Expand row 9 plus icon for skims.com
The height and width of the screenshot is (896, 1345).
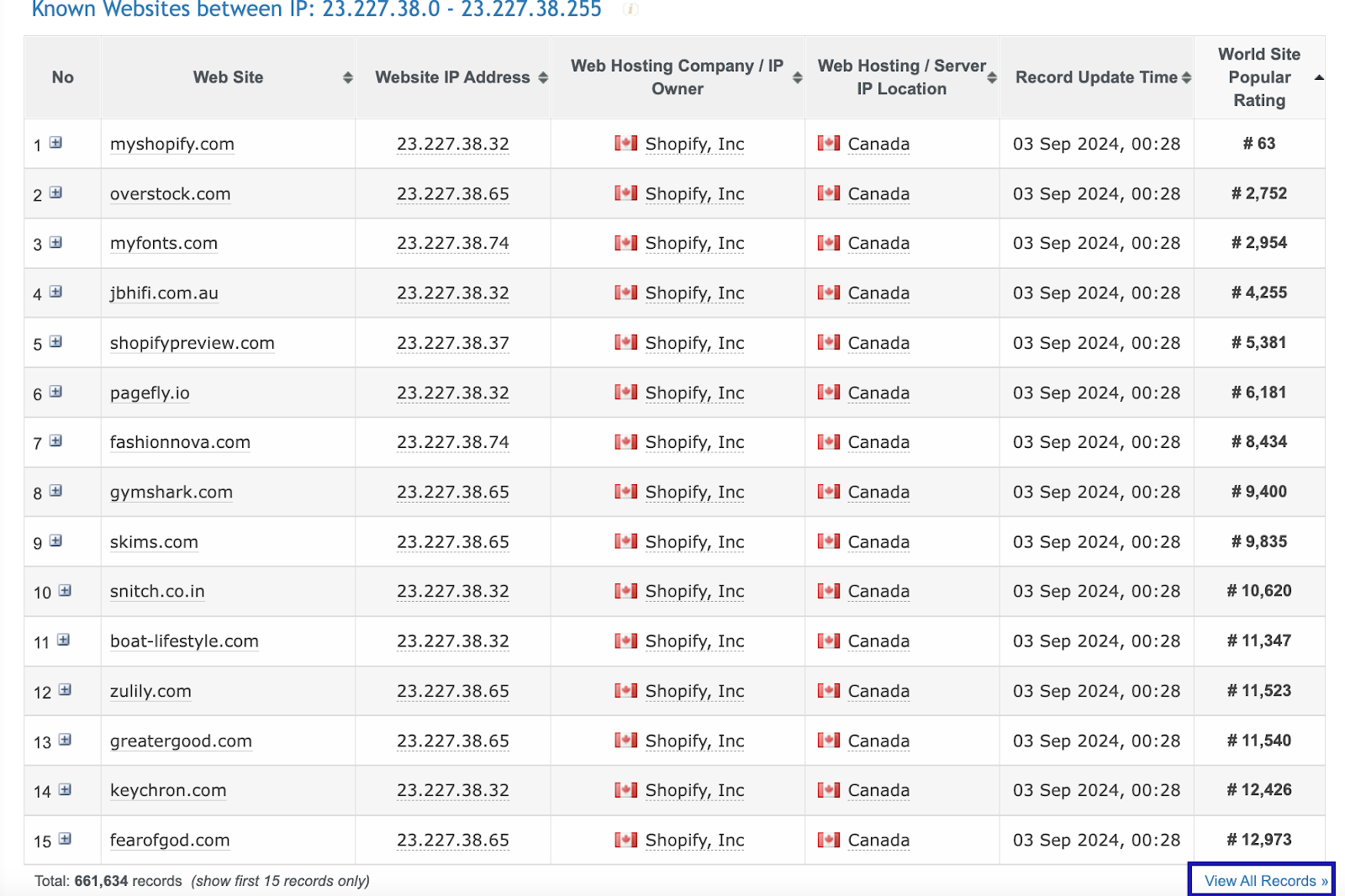(x=55, y=540)
